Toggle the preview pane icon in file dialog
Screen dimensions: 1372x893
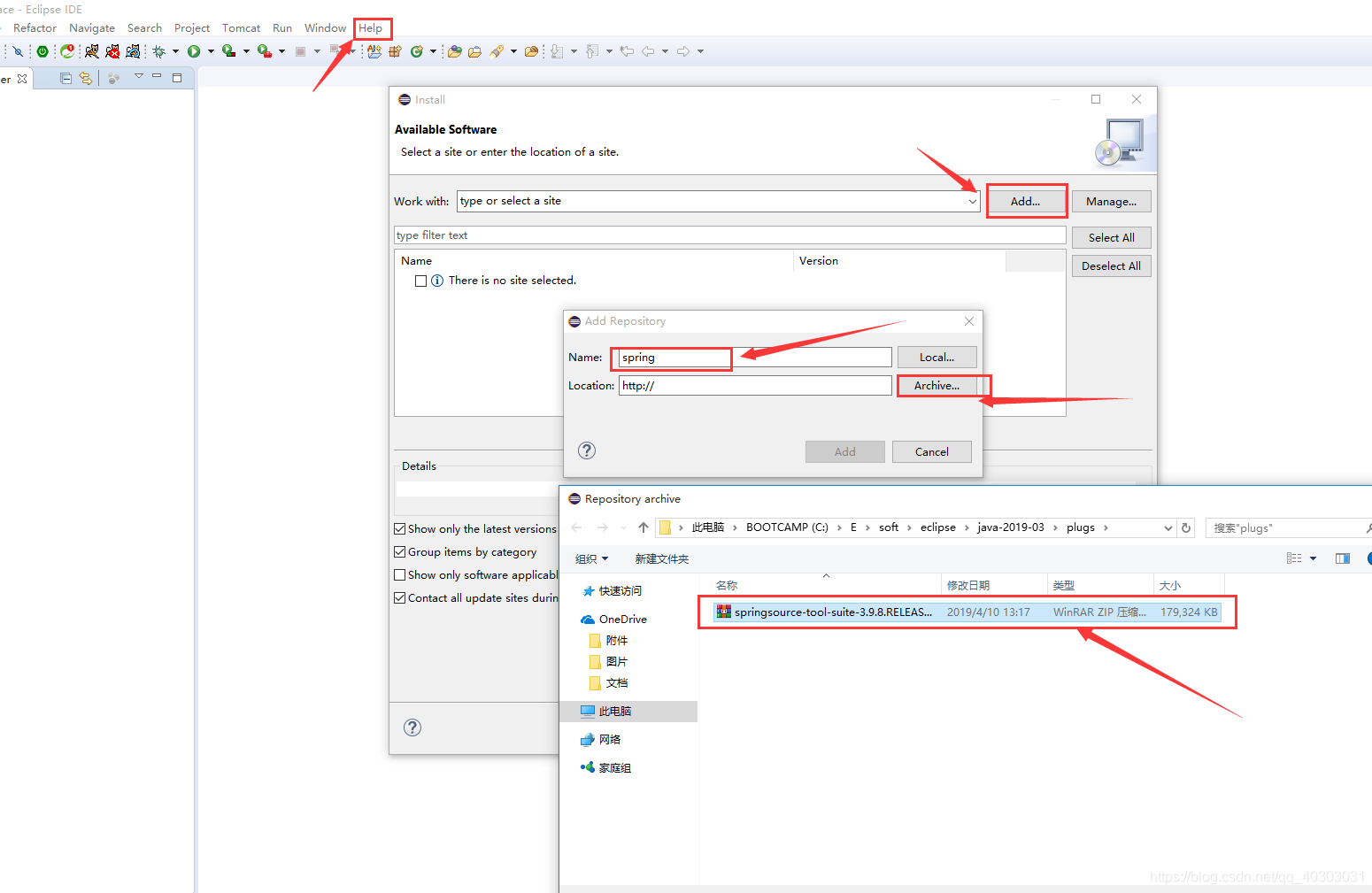[x=1343, y=558]
